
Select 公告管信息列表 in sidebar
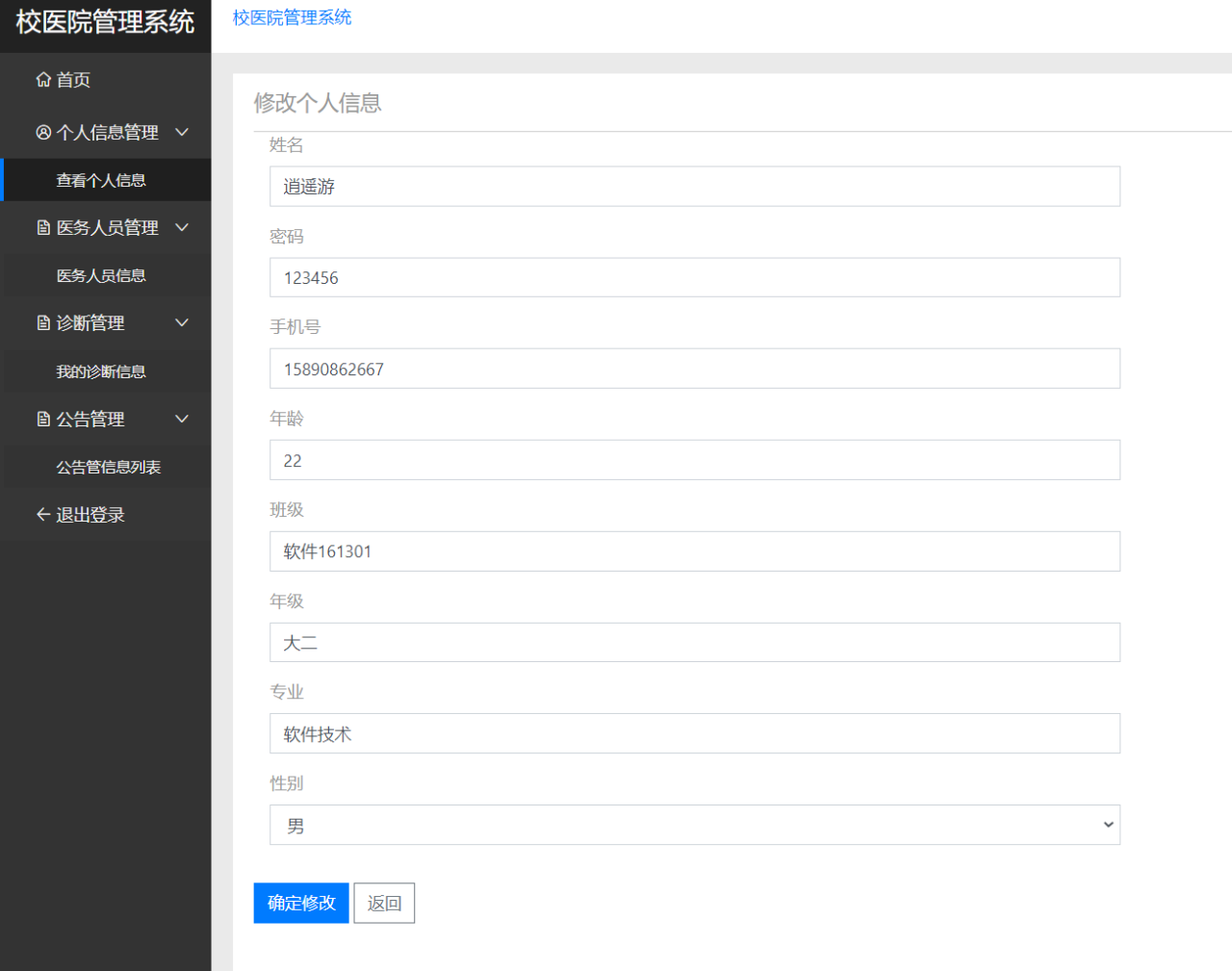click(x=108, y=468)
